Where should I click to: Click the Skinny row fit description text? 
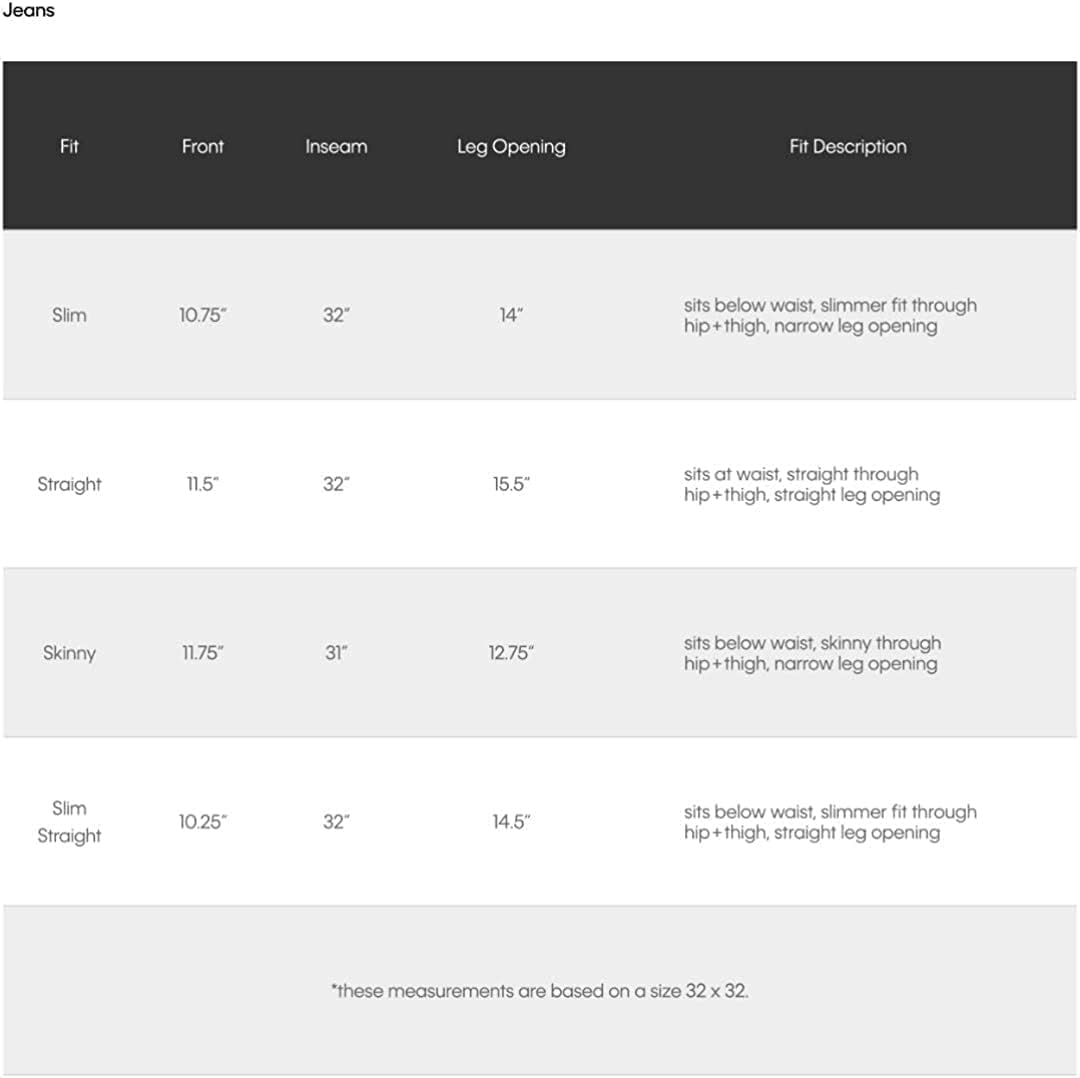(812, 653)
